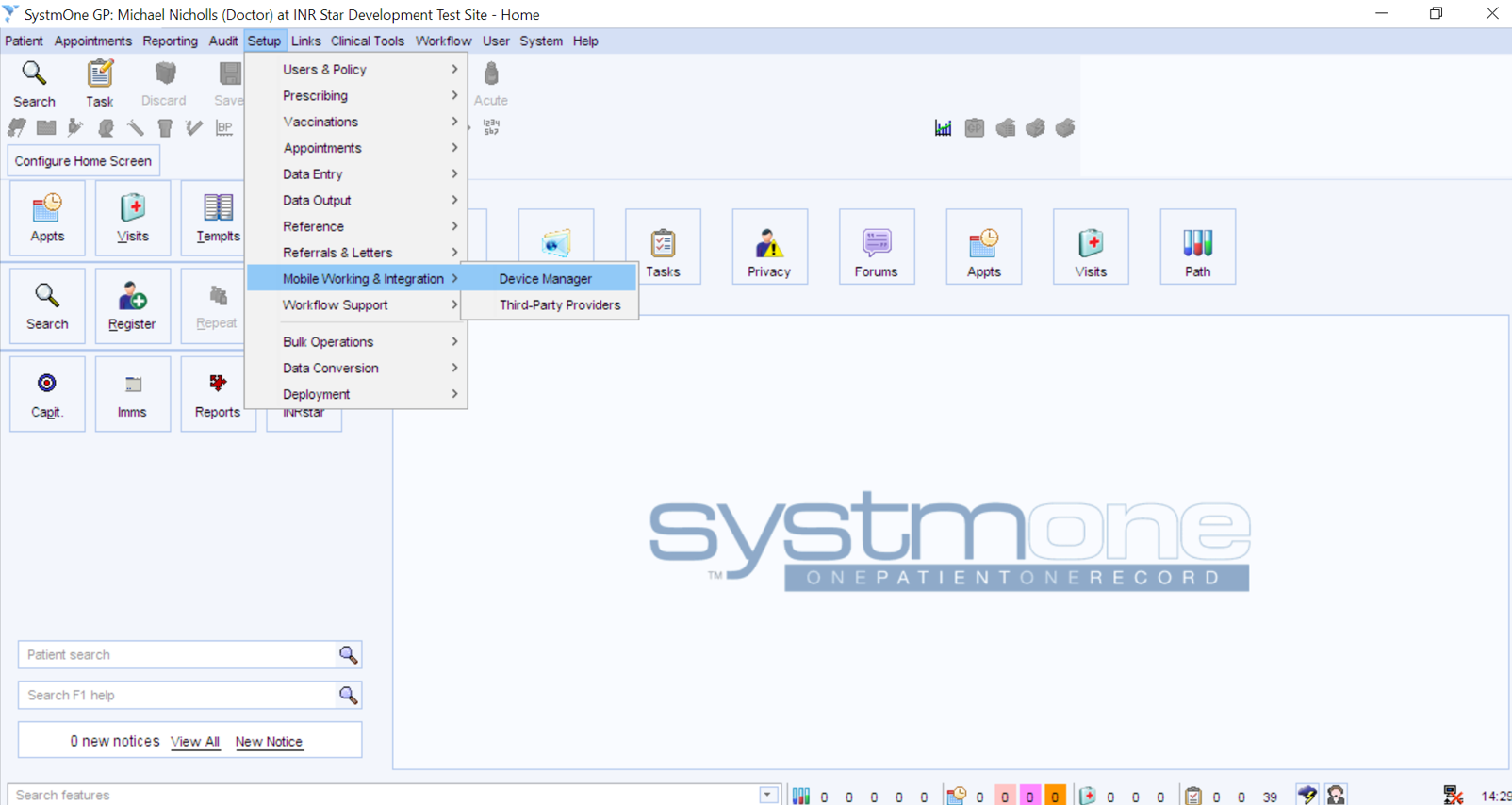The image size is (1512, 805).
Task: Open the Task toolbar button
Action: tap(99, 83)
